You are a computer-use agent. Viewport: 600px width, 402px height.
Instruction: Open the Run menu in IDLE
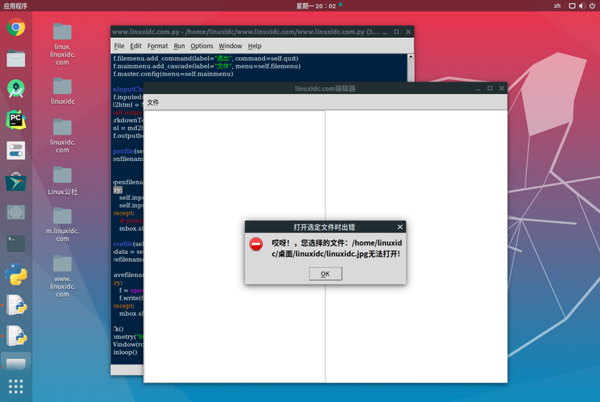[179, 46]
